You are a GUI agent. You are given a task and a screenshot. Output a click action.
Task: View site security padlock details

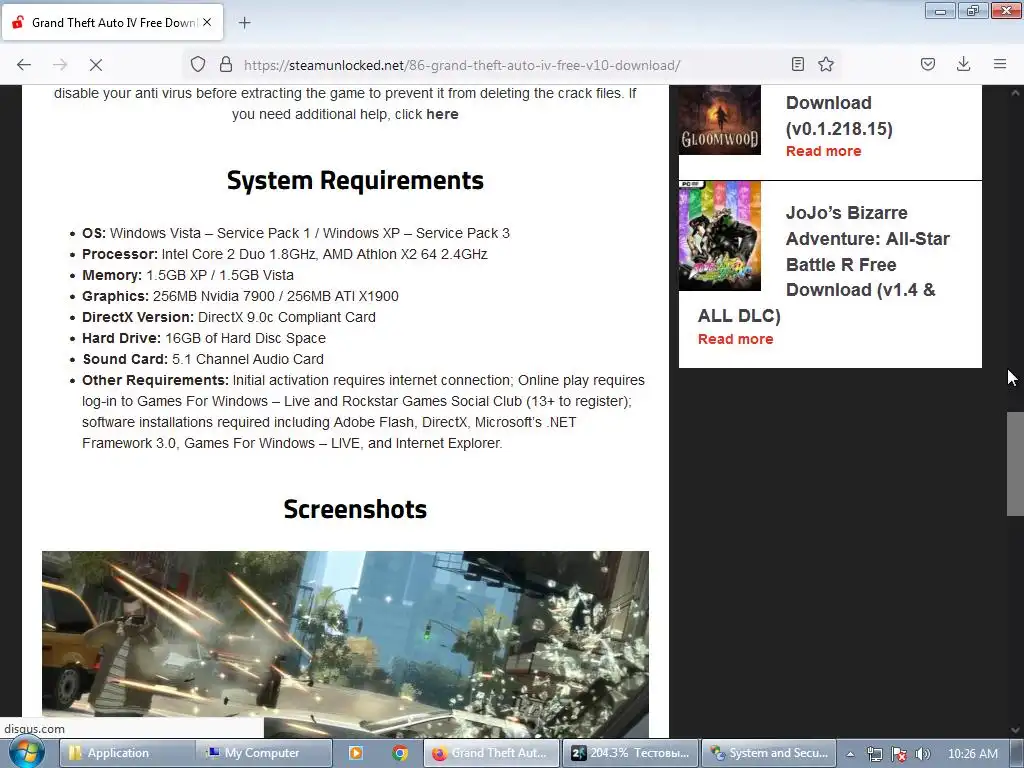pos(226,65)
